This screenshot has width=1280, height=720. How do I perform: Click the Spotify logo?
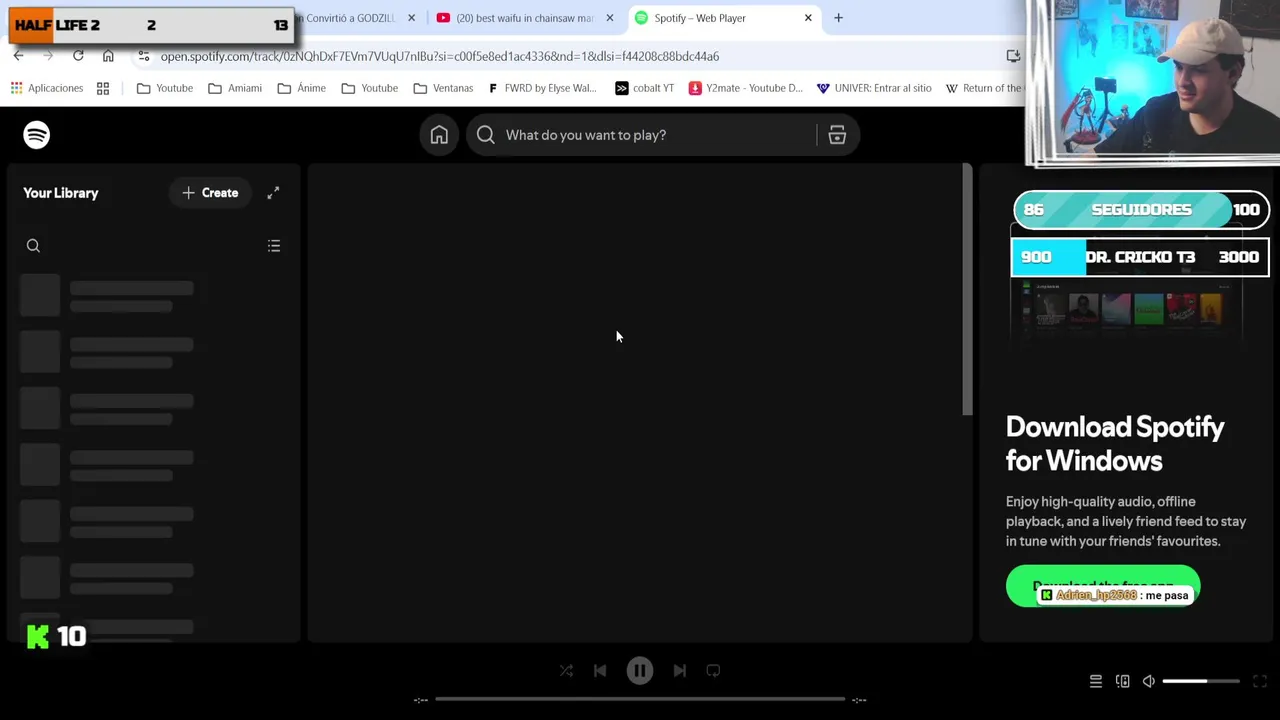click(x=36, y=135)
